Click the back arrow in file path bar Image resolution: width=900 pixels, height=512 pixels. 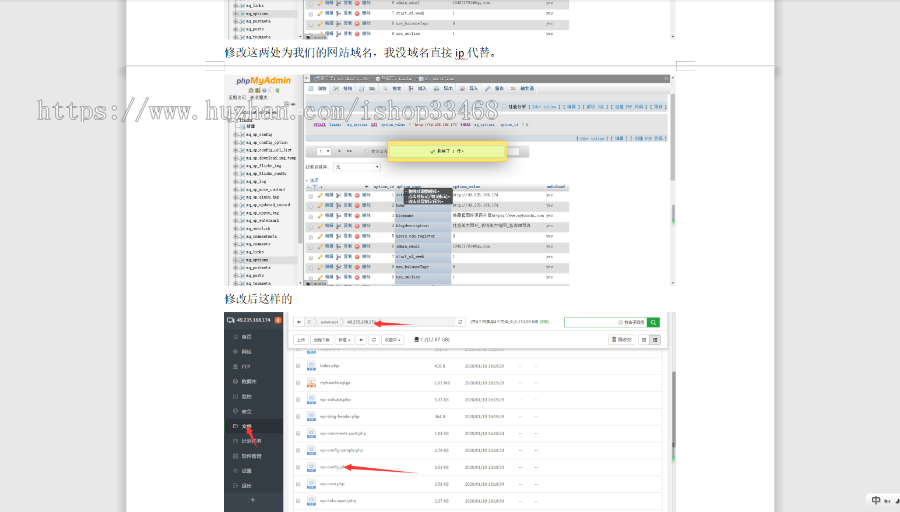(299, 322)
